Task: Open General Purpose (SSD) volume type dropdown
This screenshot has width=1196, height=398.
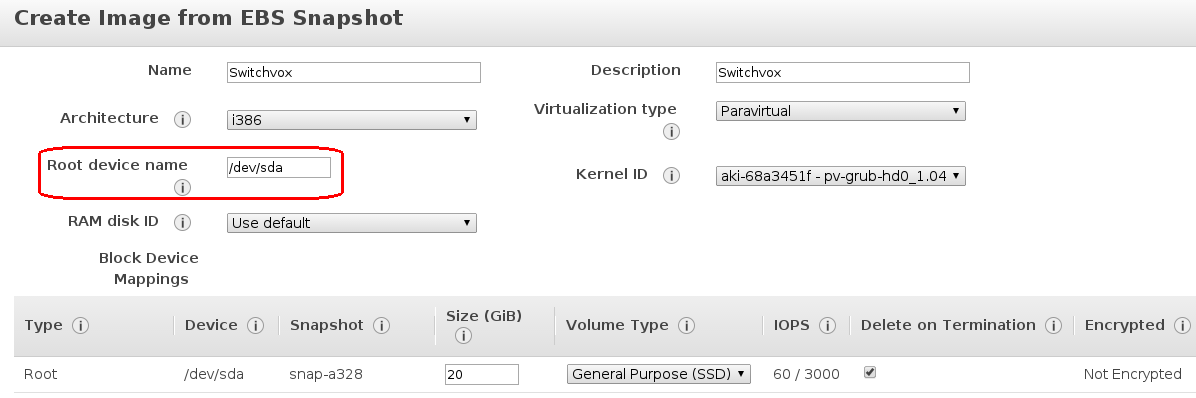Action: [x=659, y=374]
